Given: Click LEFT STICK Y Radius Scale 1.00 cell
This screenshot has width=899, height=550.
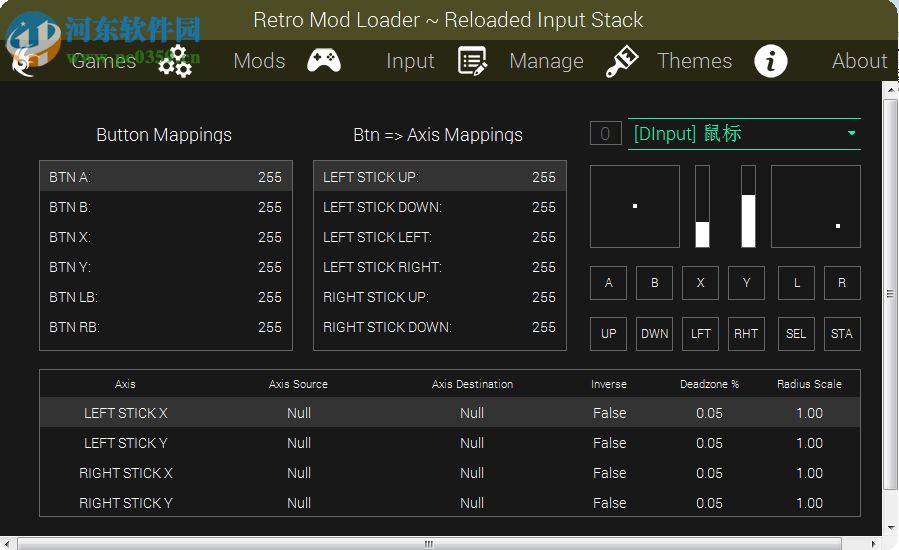Looking at the screenshot, I should [810, 443].
